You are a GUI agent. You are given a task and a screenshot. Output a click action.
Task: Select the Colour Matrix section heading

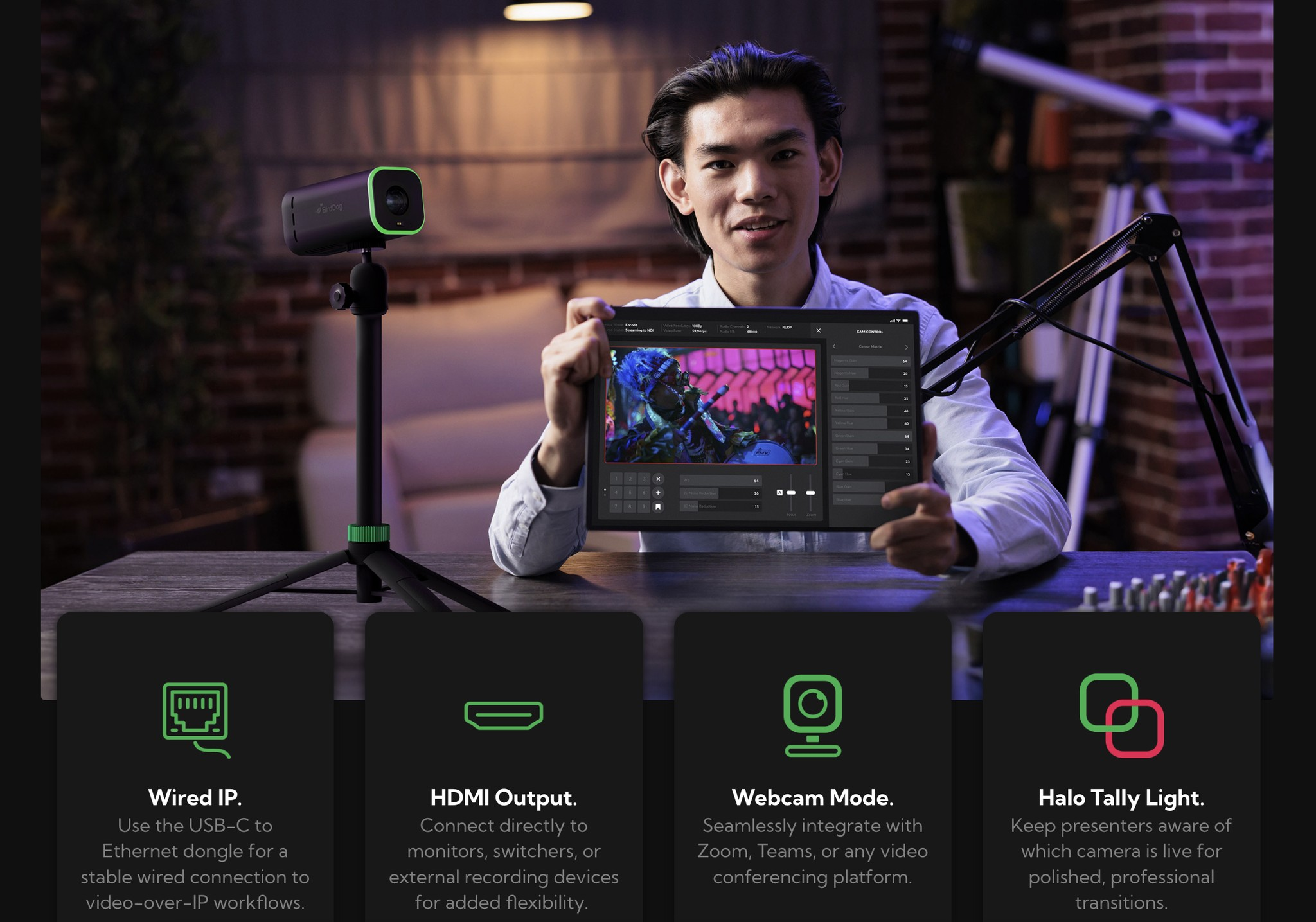click(x=870, y=347)
